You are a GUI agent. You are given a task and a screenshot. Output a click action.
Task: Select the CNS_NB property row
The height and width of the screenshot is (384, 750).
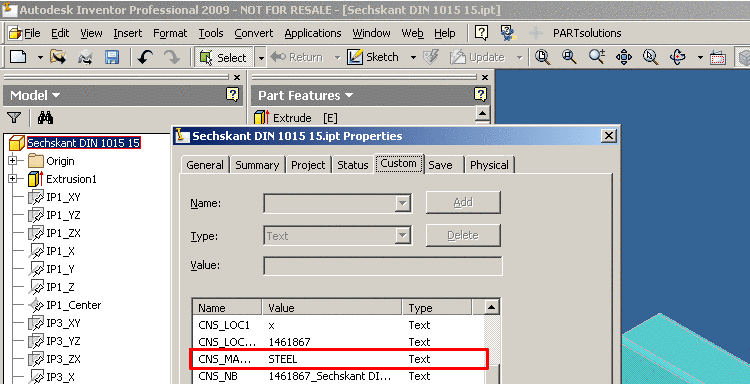tap(338, 376)
